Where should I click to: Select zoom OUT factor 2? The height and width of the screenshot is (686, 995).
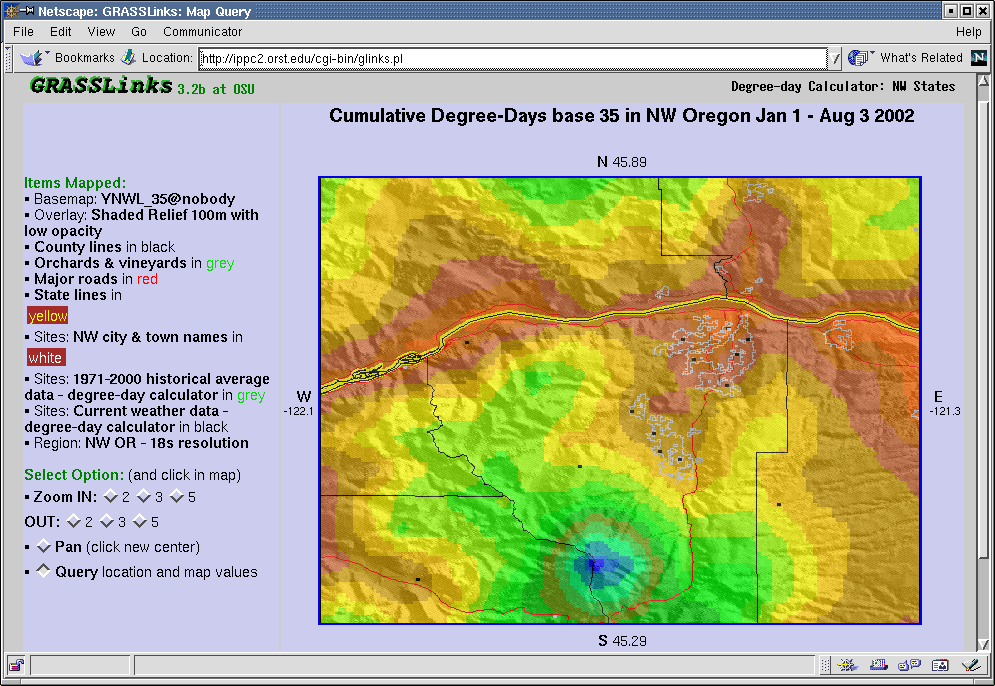point(74,521)
